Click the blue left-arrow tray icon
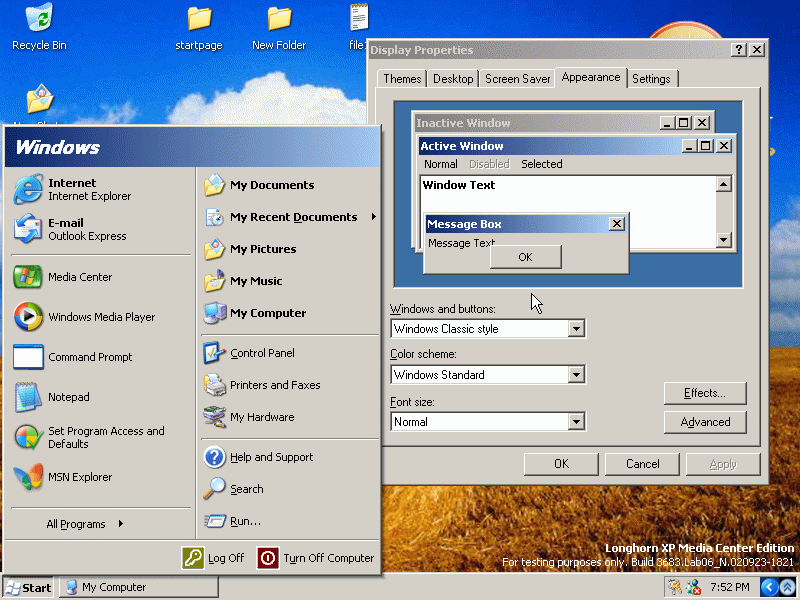The image size is (800, 600). tap(769, 587)
